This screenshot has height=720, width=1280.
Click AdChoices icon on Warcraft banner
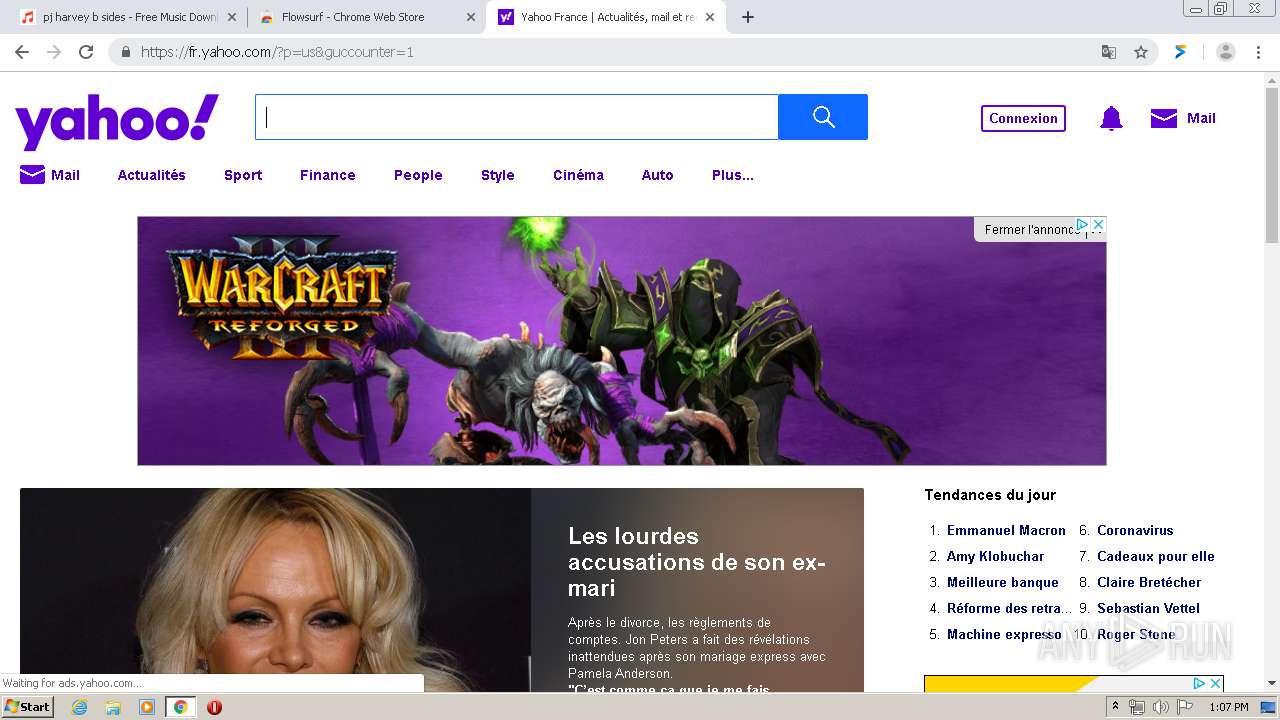pos(1082,225)
